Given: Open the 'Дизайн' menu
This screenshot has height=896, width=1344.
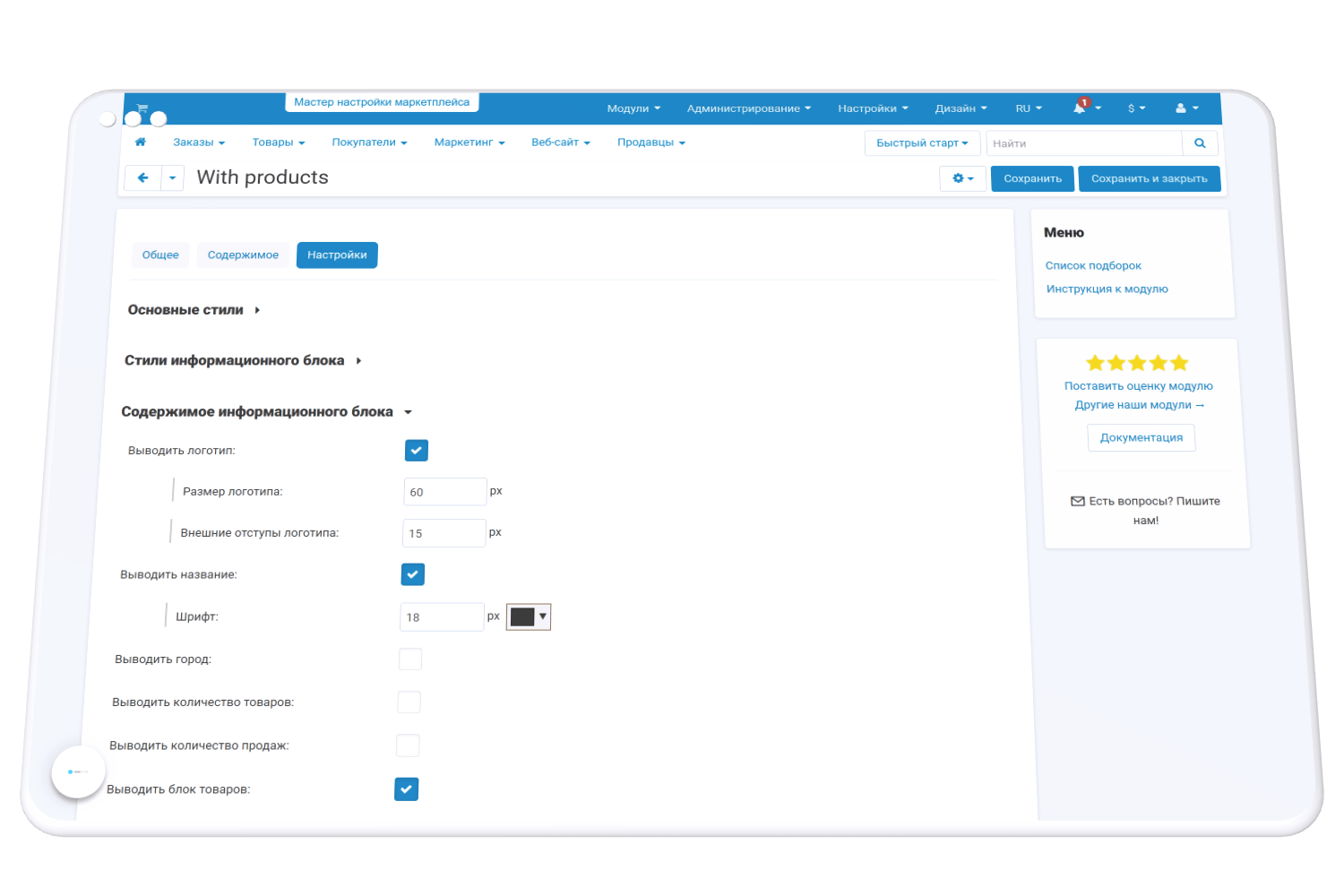Looking at the screenshot, I should click(961, 108).
